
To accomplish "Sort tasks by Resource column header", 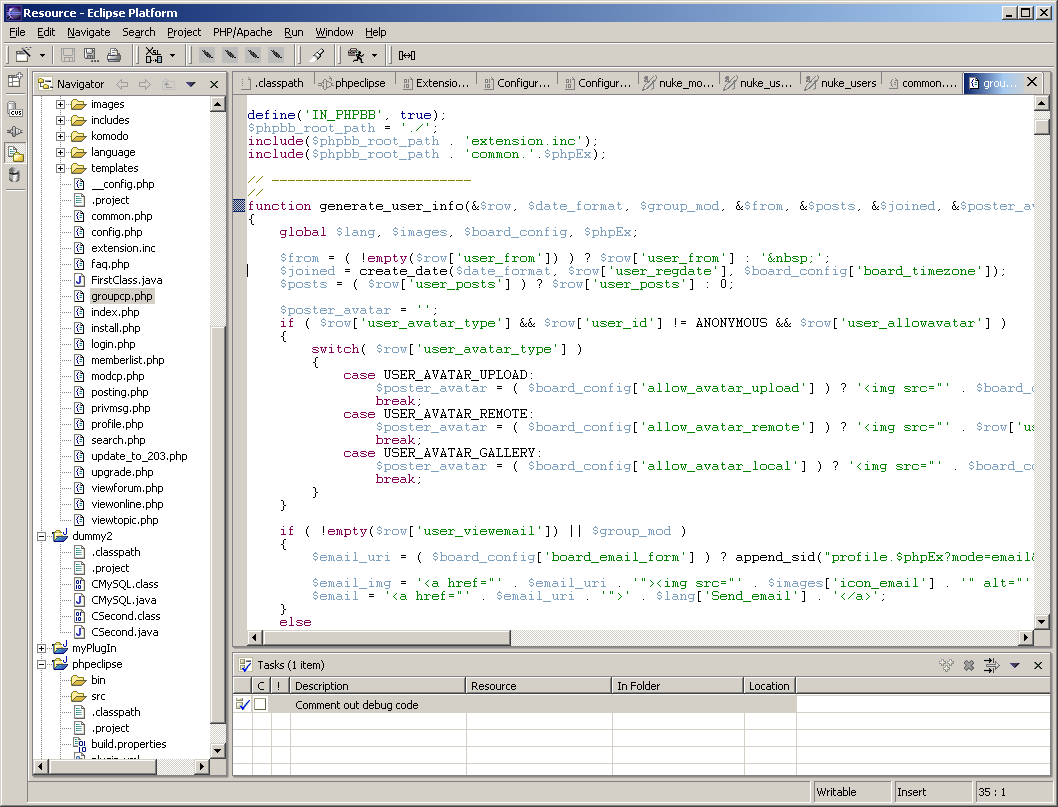I will click(x=538, y=686).
